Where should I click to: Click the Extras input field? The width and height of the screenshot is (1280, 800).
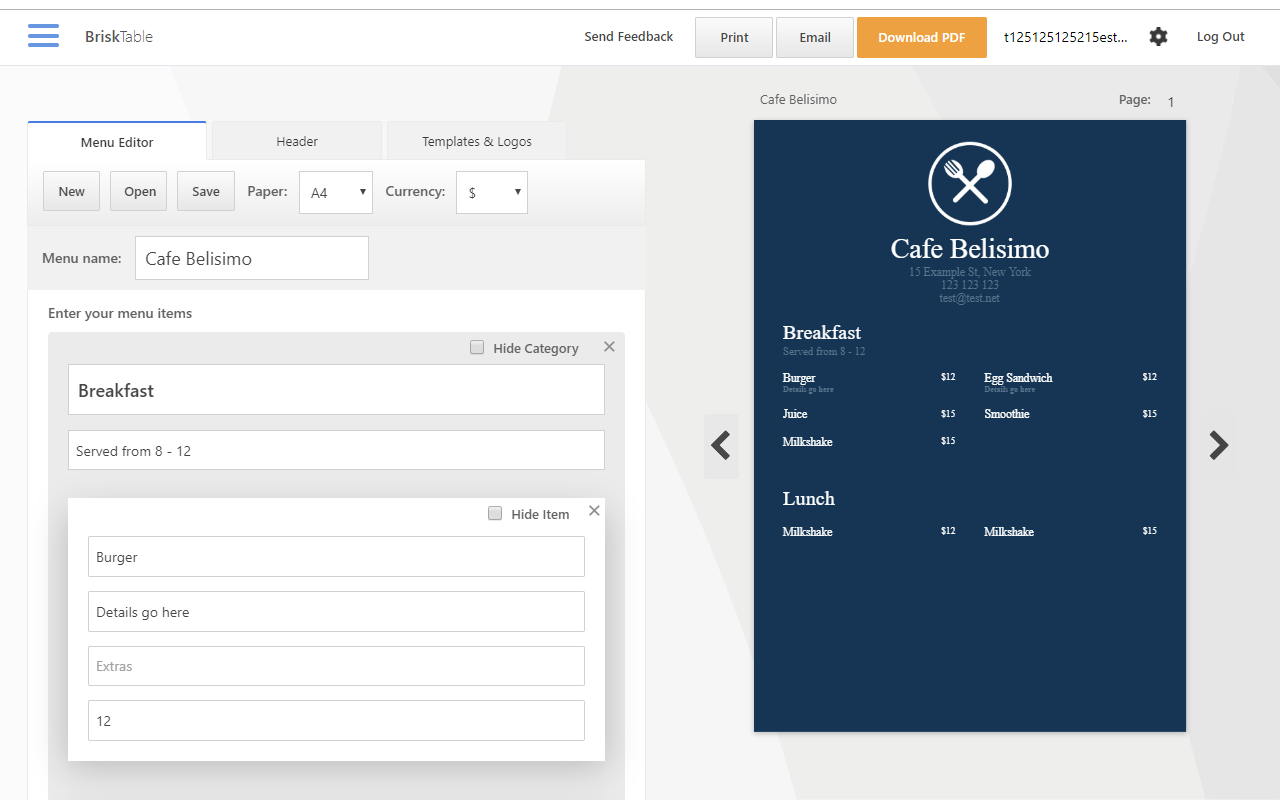tap(336, 666)
